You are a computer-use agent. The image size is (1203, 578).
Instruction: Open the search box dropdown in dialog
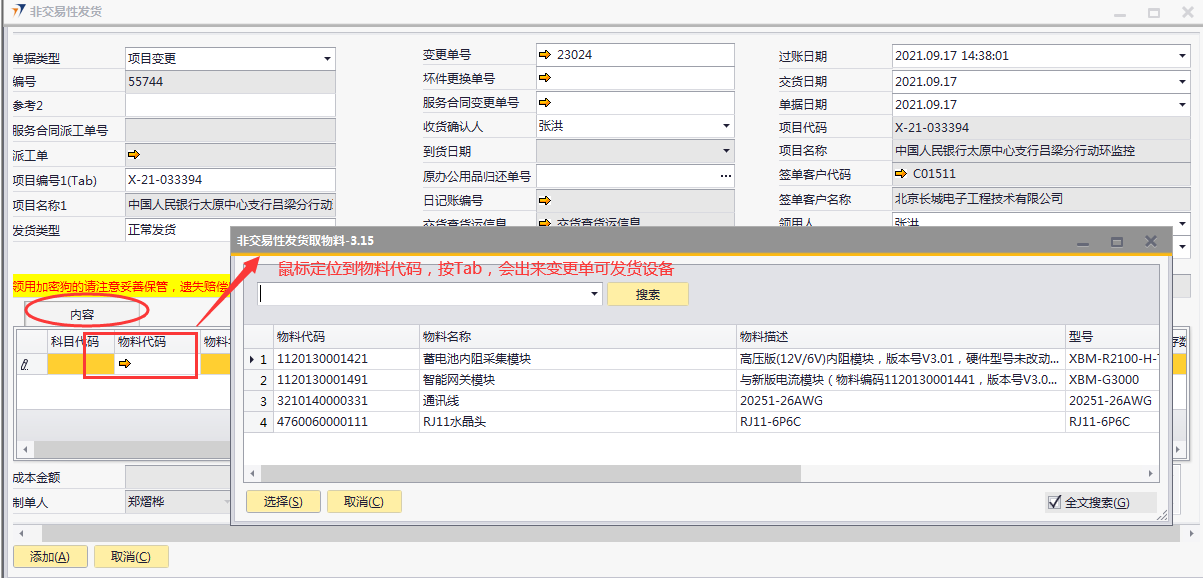click(594, 294)
